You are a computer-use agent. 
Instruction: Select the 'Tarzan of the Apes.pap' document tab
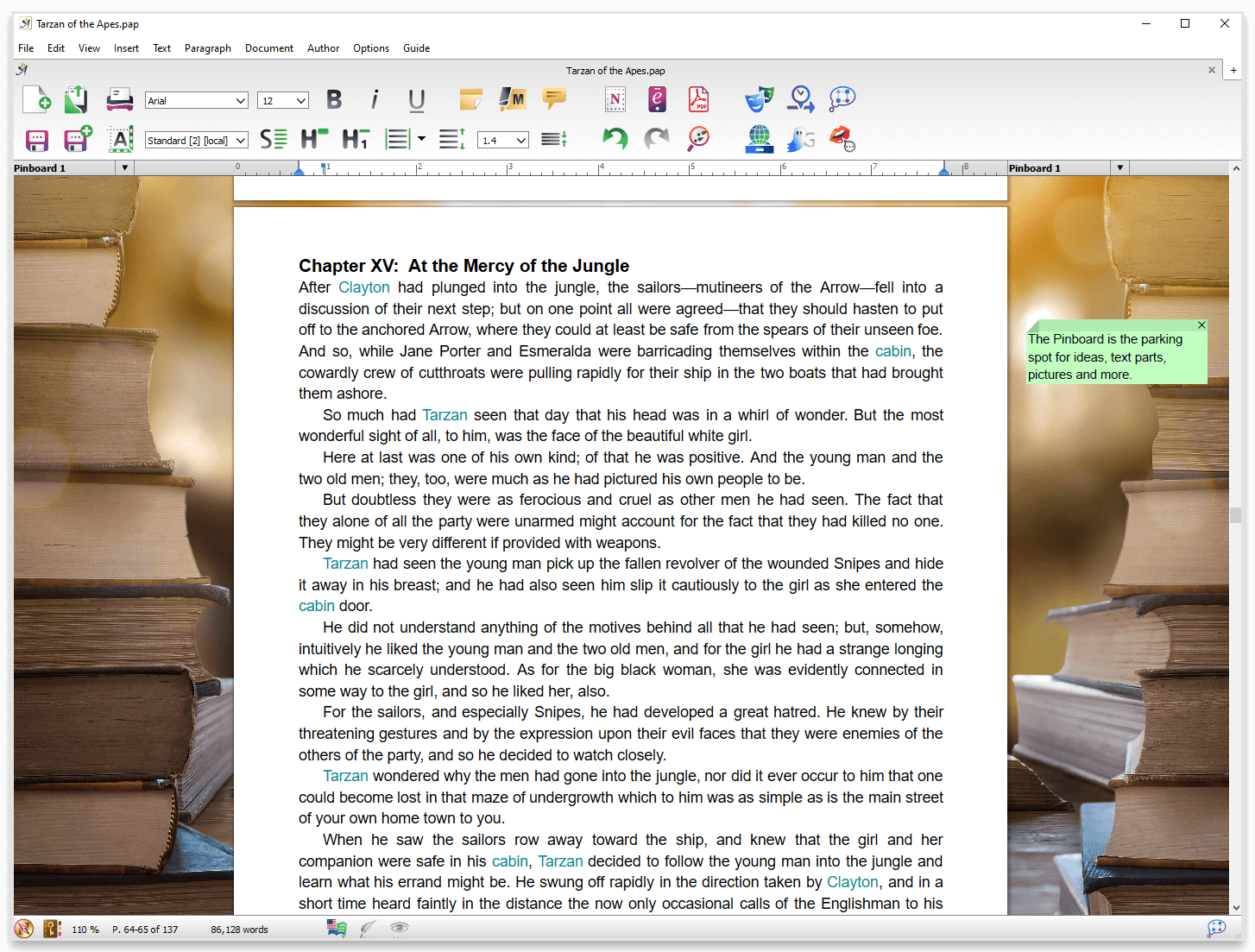pyautogui.click(x=615, y=71)
